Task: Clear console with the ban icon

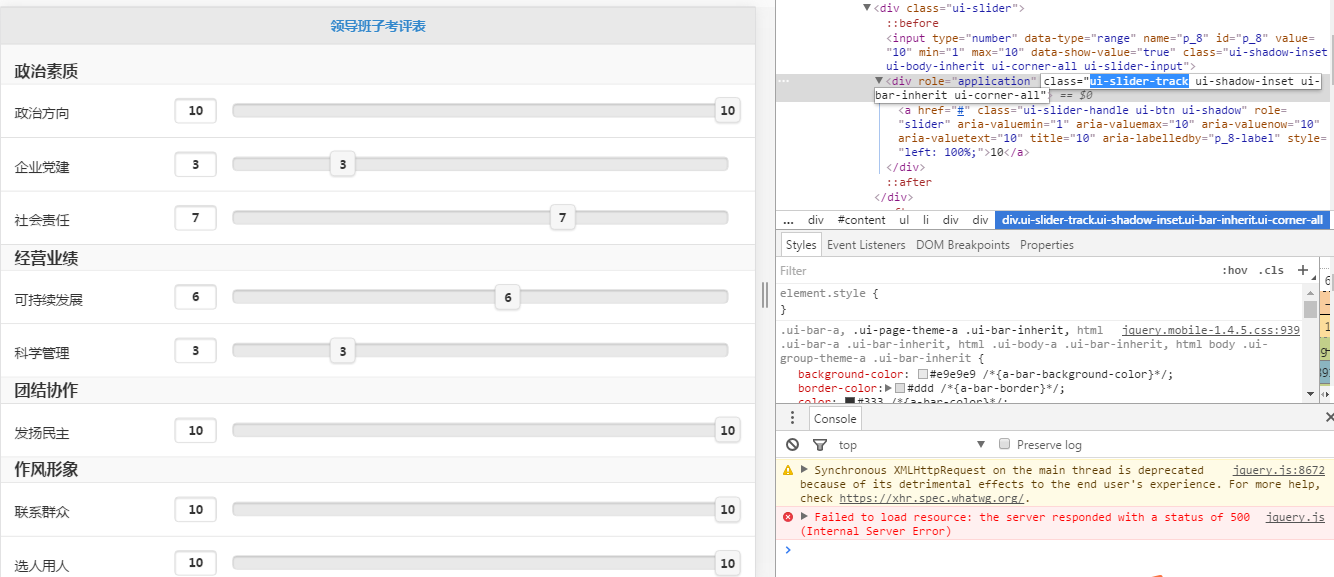Action: 792,444
